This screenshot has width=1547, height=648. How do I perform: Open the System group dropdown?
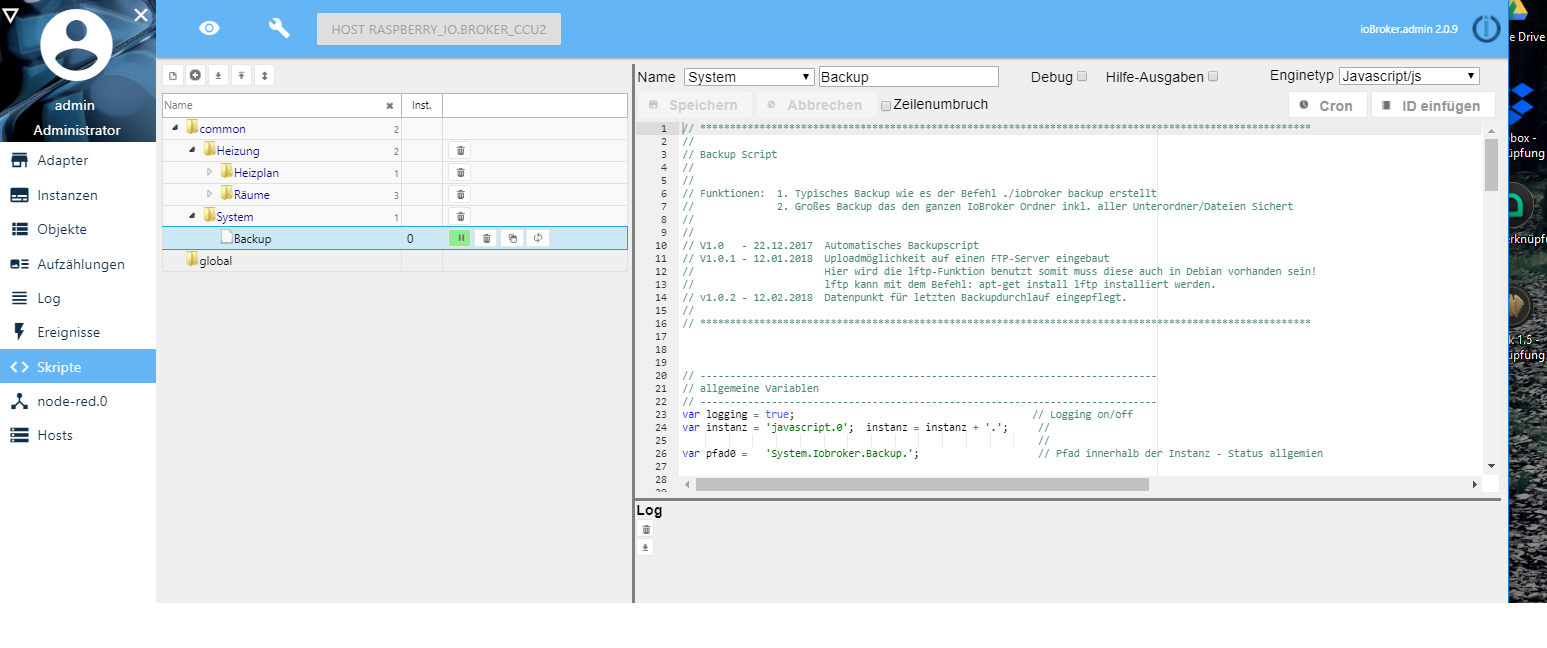[x=750, y=77]
